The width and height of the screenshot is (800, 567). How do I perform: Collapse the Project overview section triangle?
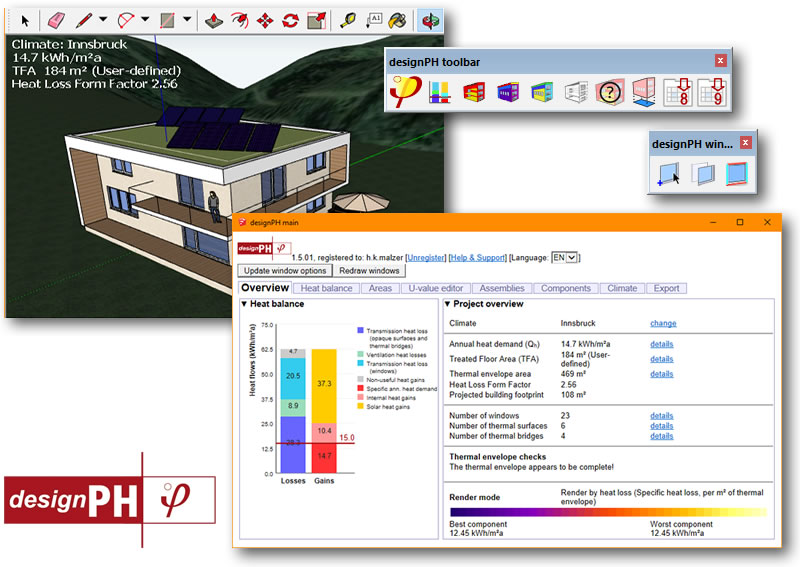(447, 304)
